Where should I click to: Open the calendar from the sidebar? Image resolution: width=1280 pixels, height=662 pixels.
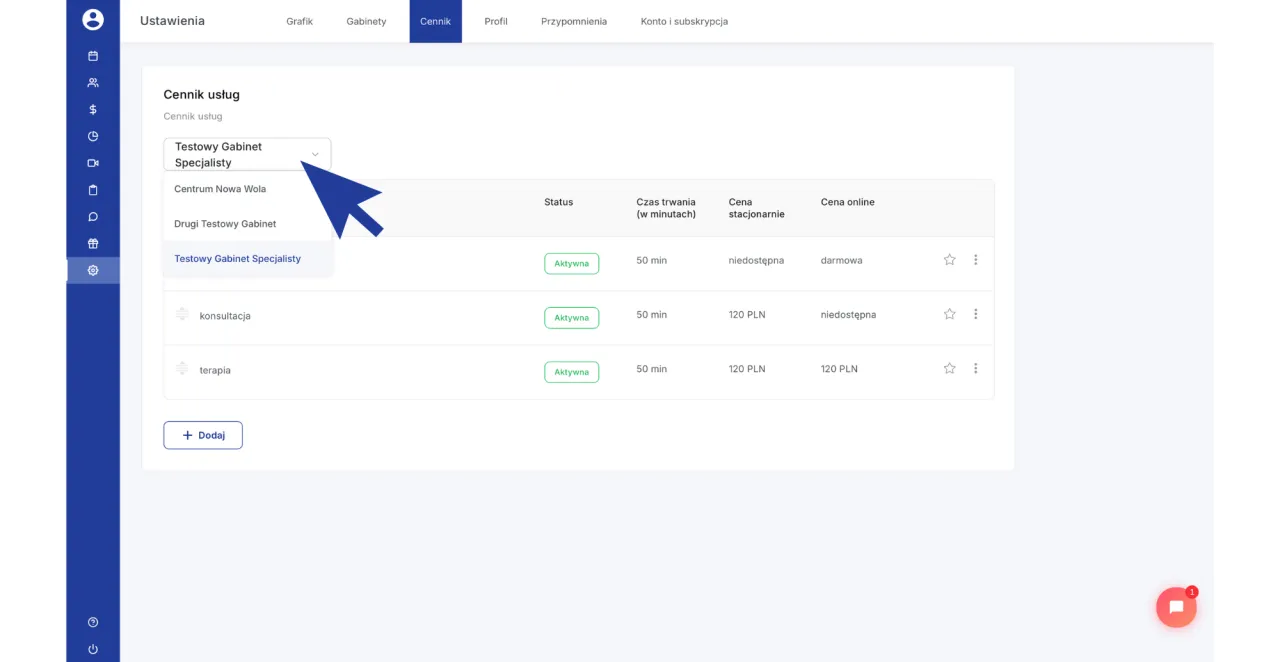pos(93,56)
